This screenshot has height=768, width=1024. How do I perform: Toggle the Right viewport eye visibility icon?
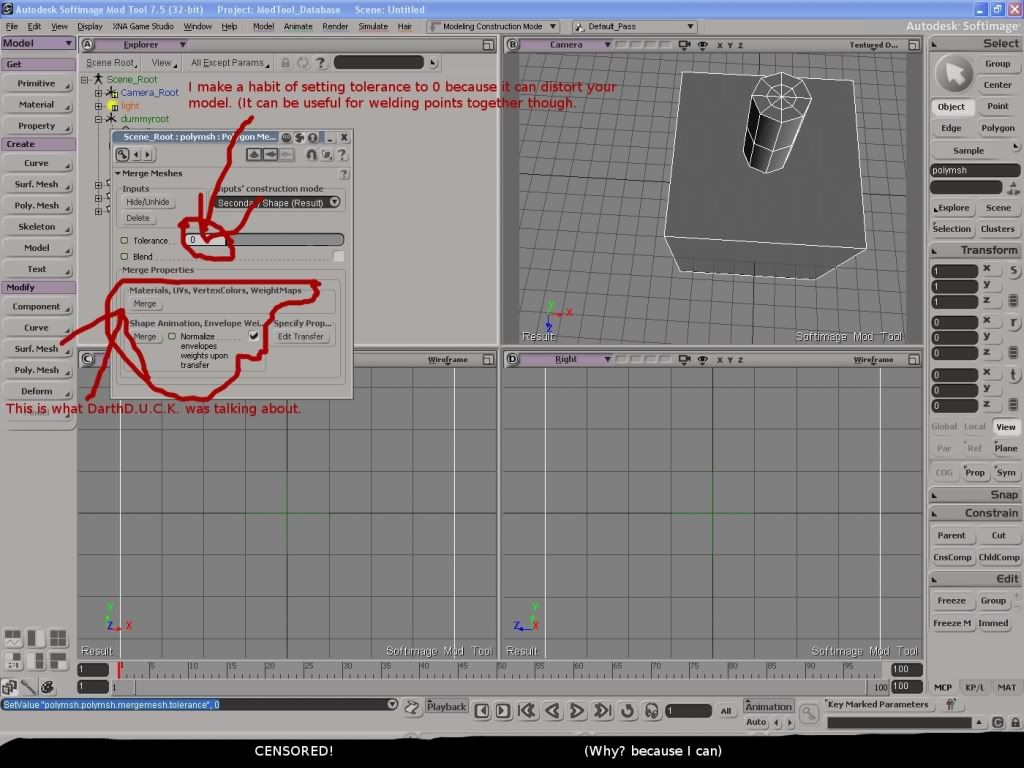click(703, 360)
